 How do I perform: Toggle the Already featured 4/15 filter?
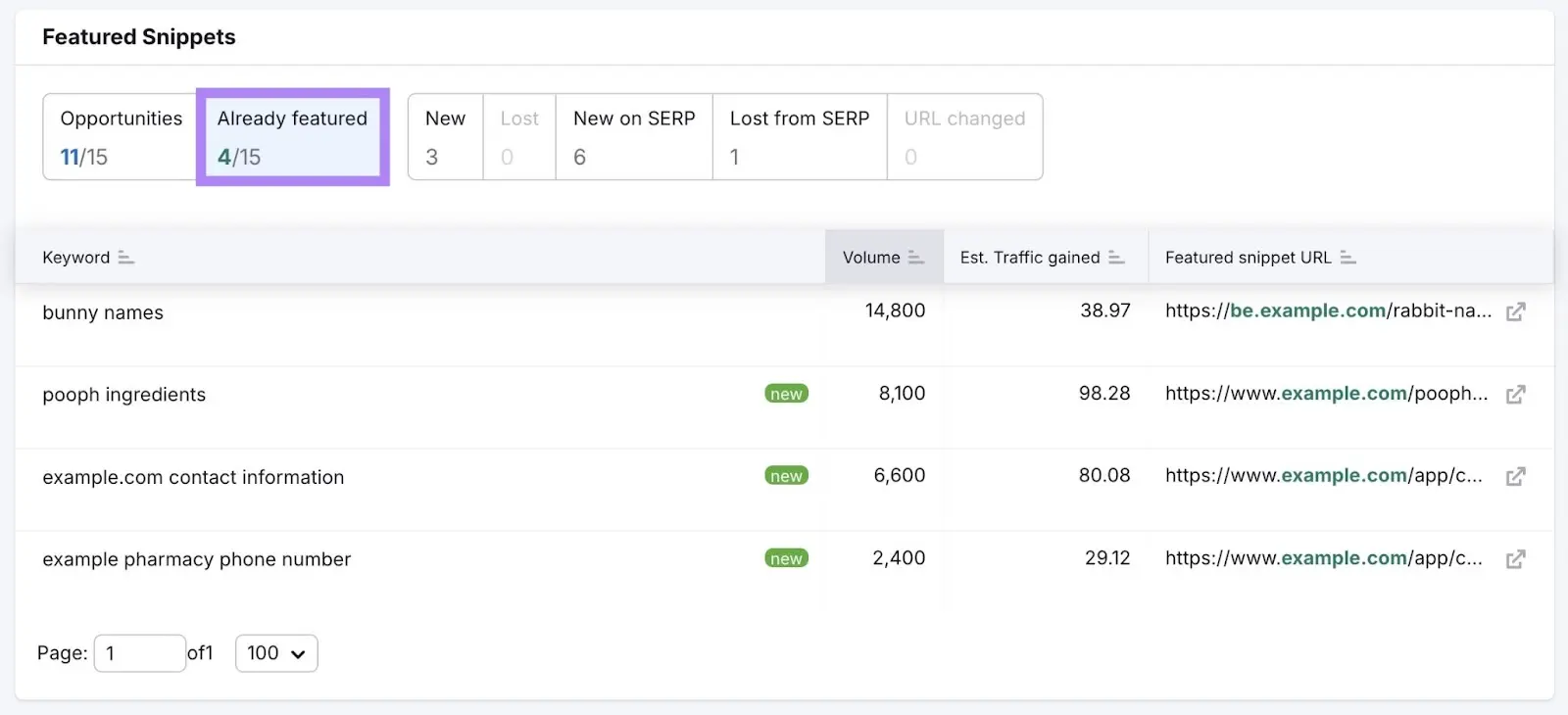(292, 137)
